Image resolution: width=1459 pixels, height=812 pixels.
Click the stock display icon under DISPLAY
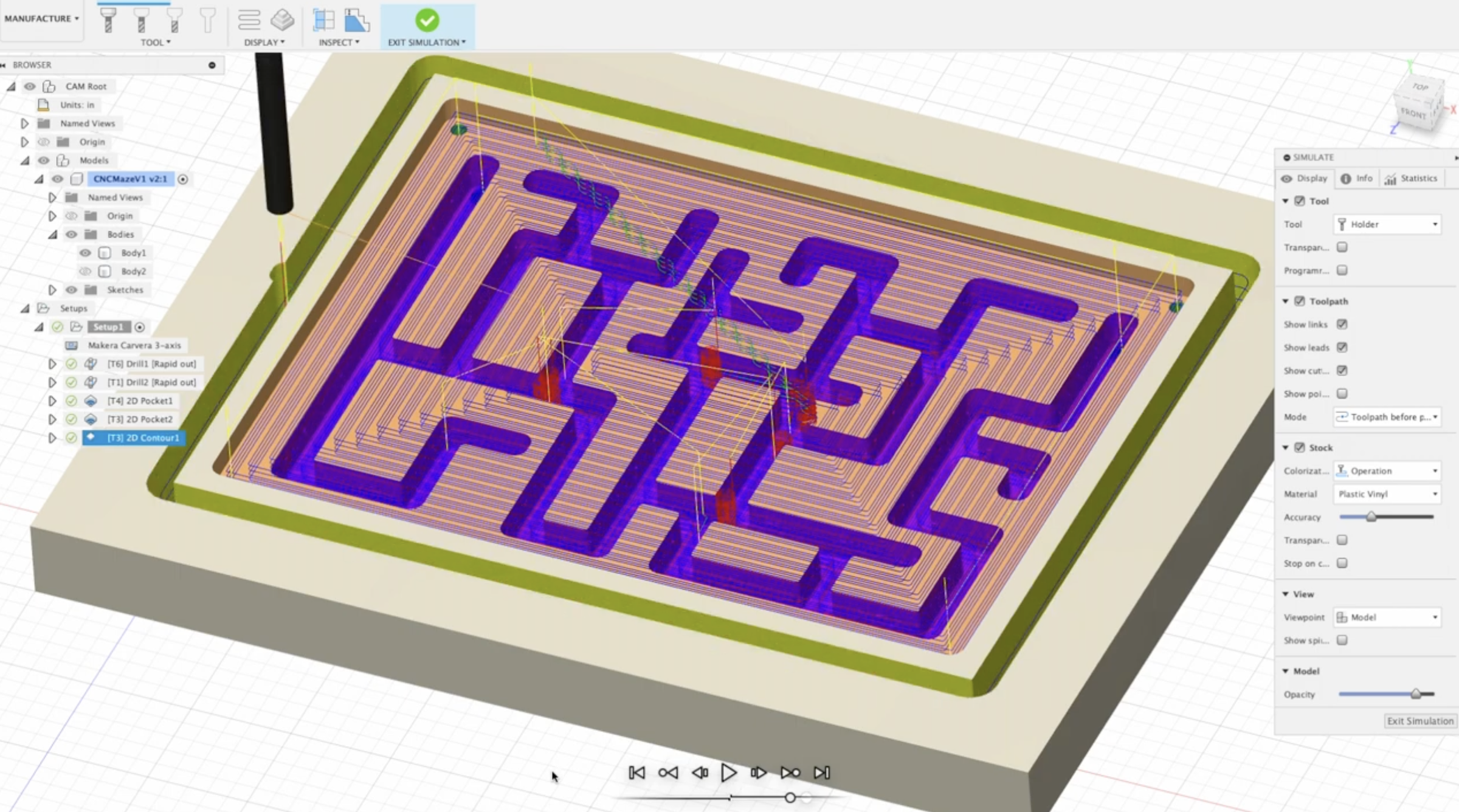coord(282,21)
